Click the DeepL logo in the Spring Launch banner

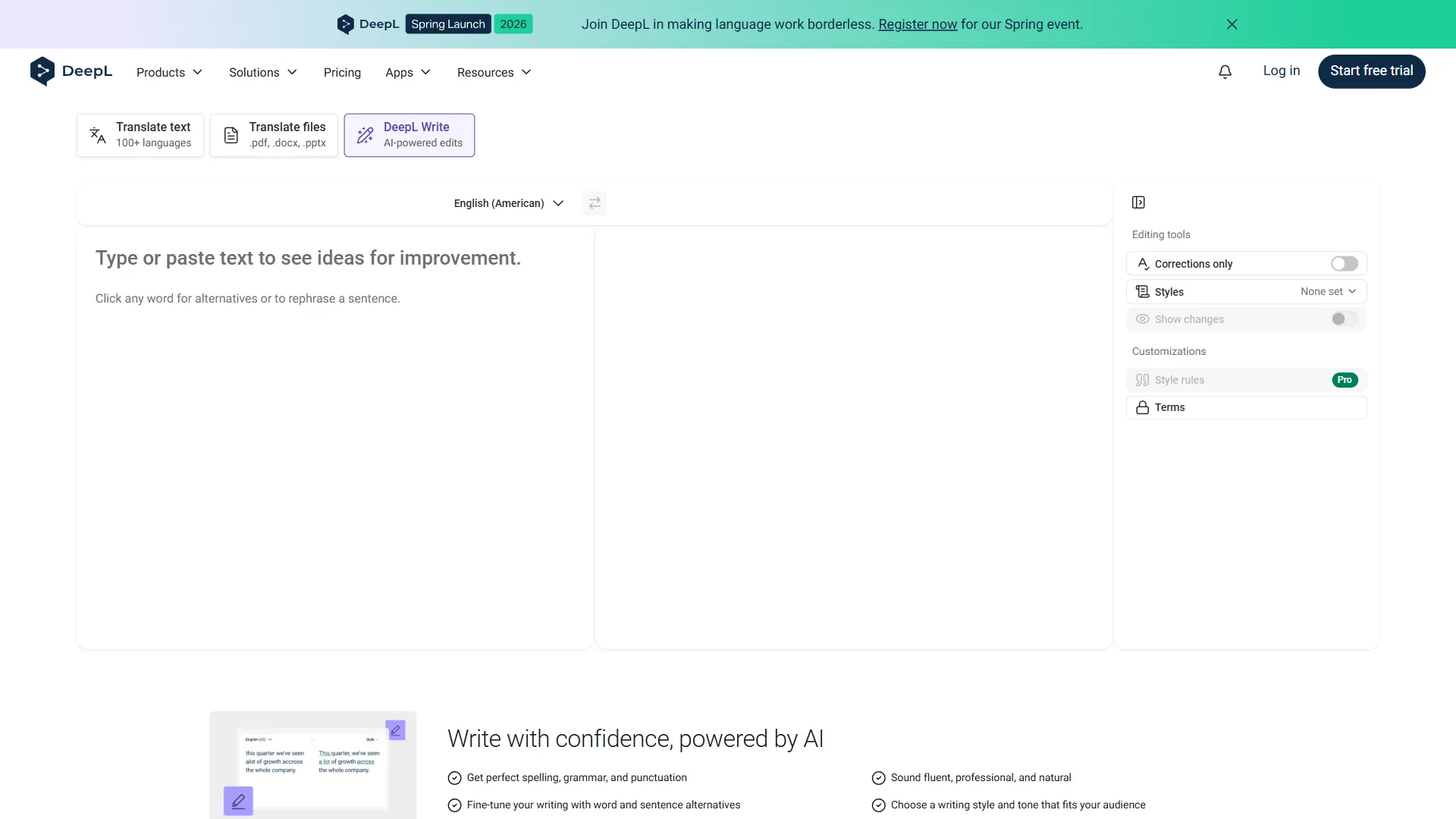click(x=368, y=24)
